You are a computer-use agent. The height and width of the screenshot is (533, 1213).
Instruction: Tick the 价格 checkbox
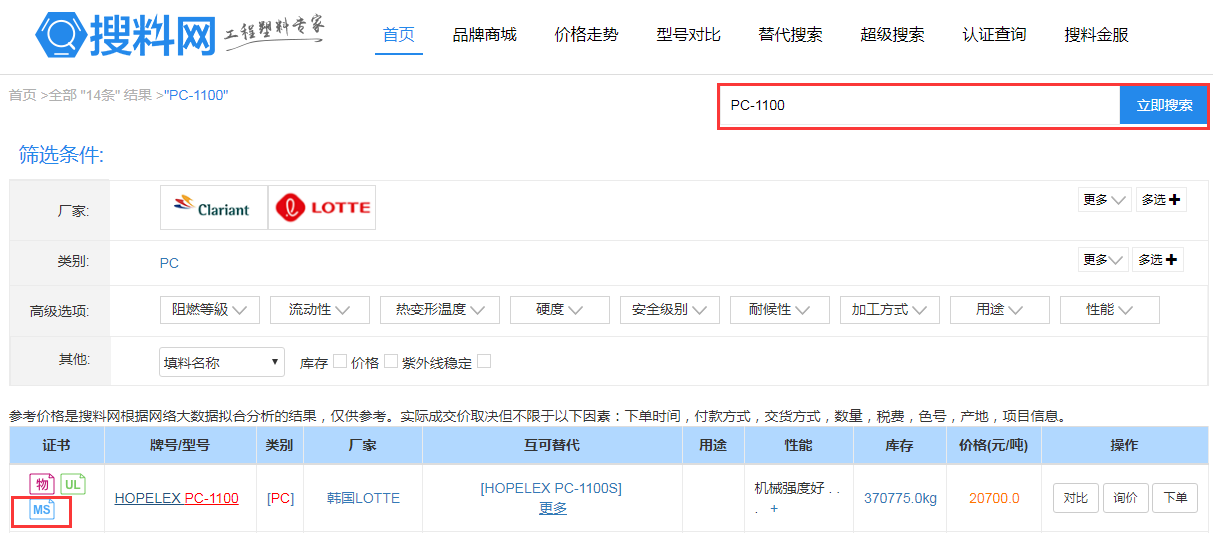391,361
